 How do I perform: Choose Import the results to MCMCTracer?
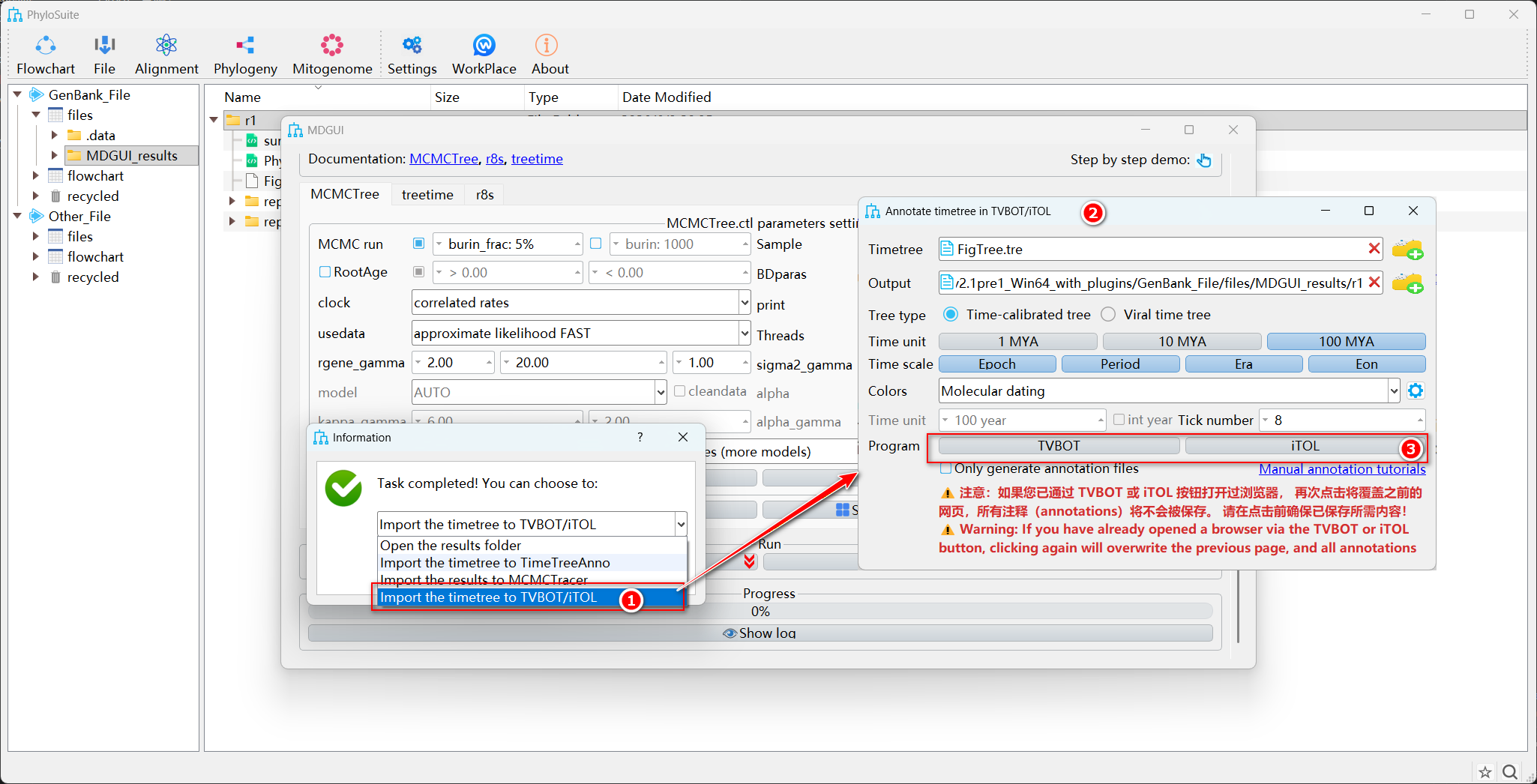click(x=532, y=580)
